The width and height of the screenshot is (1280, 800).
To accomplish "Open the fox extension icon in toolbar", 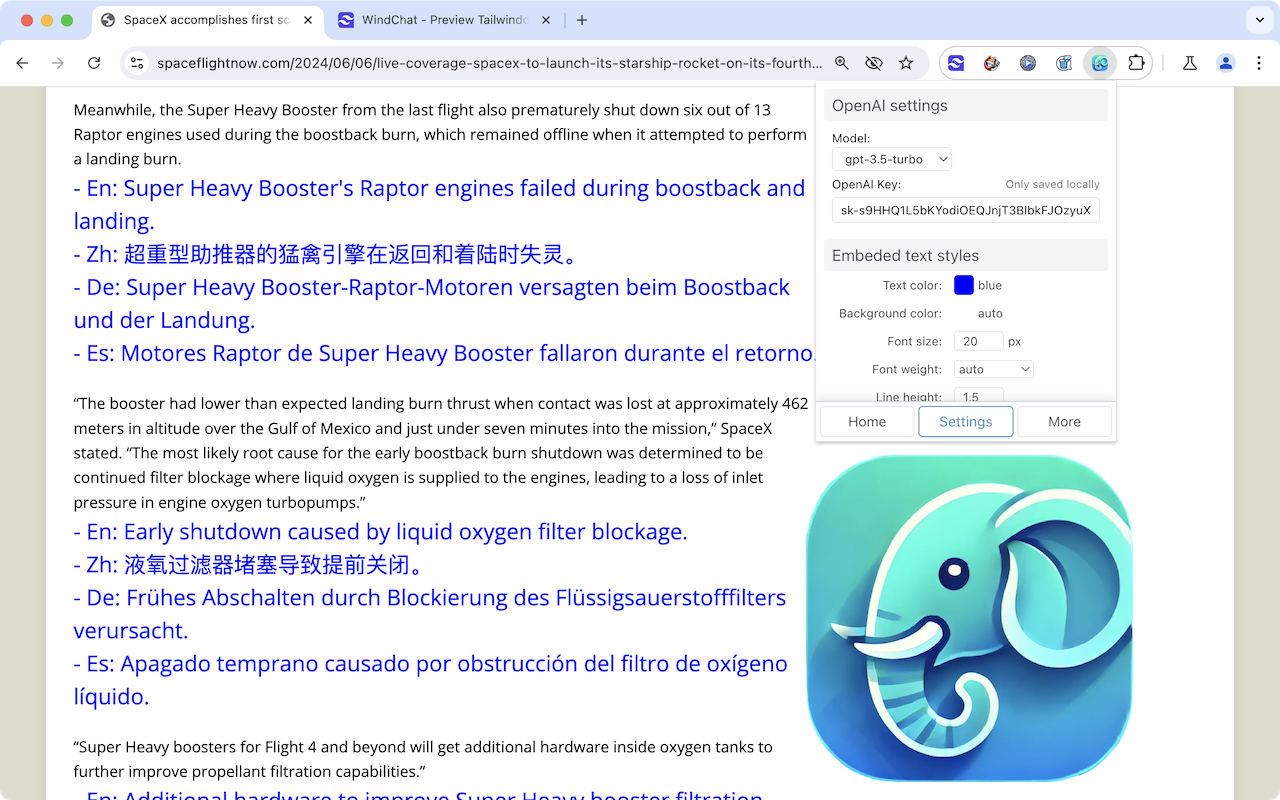I will [992, 63].
